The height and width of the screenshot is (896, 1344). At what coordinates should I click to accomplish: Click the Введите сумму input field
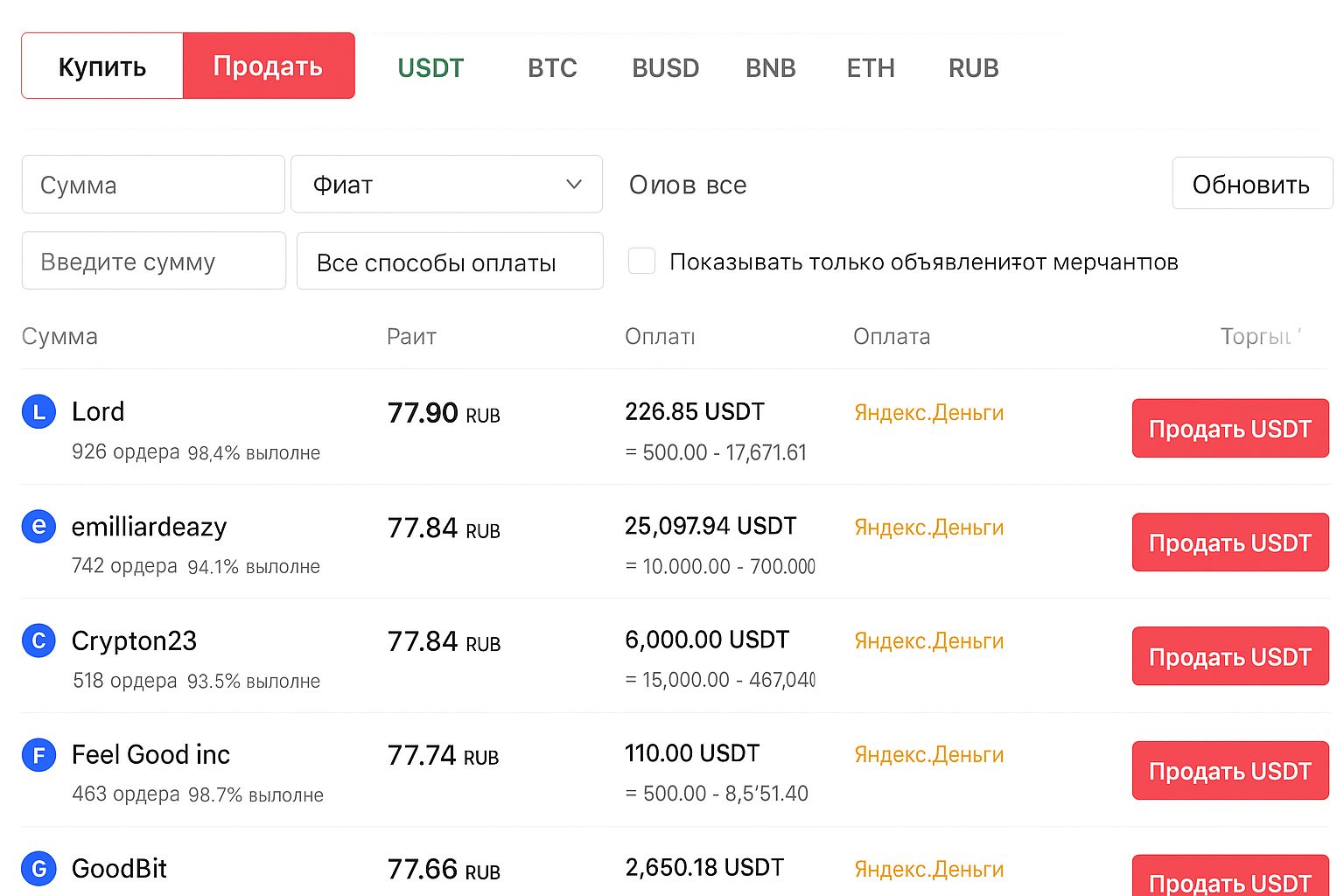(153, 261)
